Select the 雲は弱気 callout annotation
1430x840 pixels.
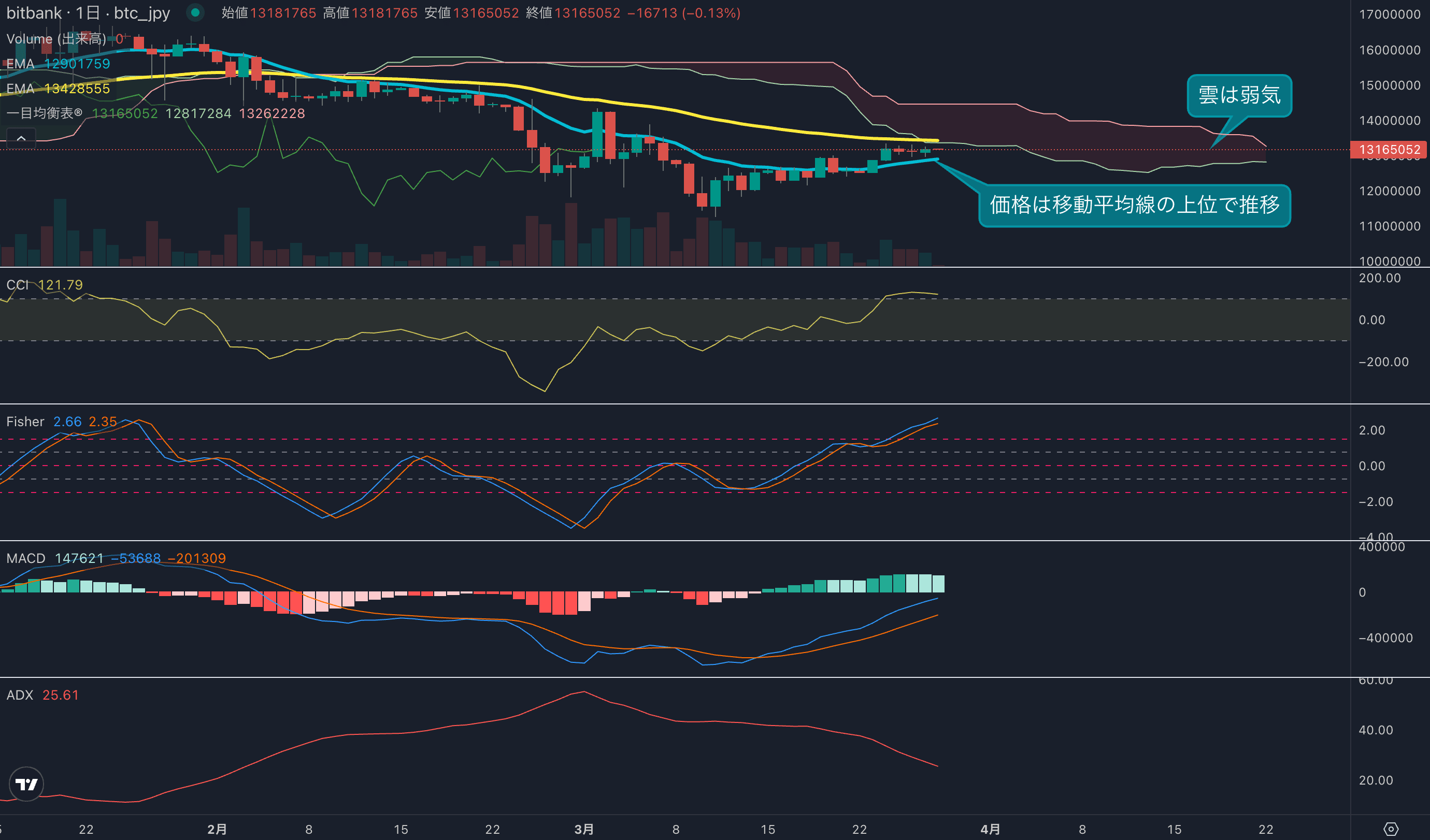point(1239,95)
